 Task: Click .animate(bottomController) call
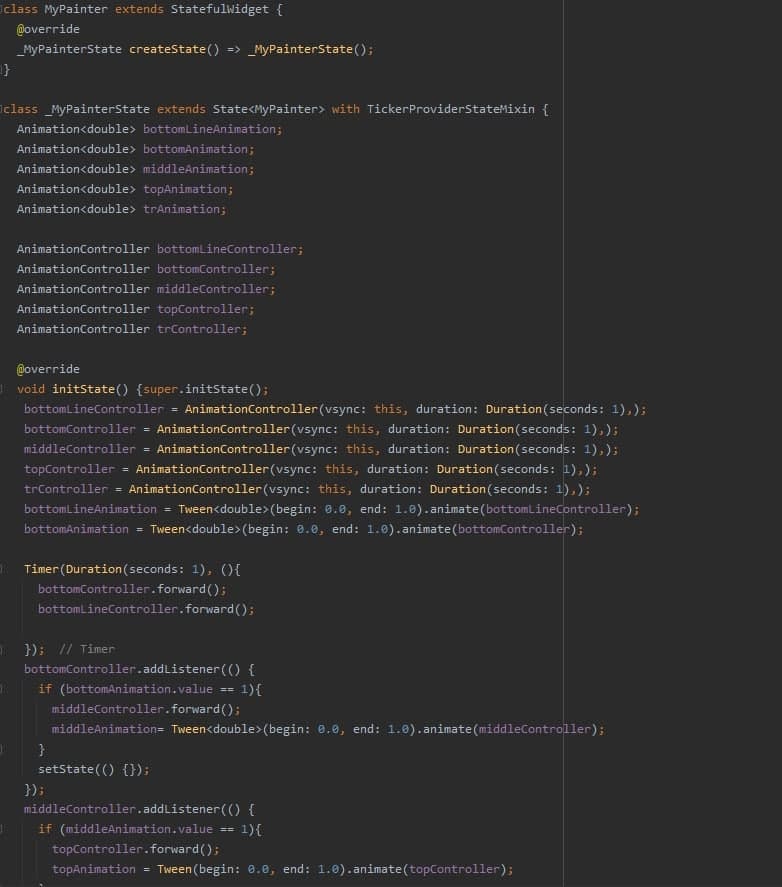485,529
